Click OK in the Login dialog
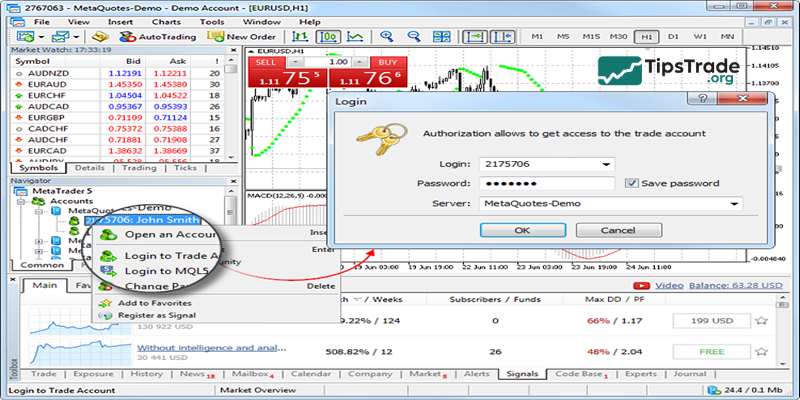Viewport: 800px width, 400px height. click(522, 230)
